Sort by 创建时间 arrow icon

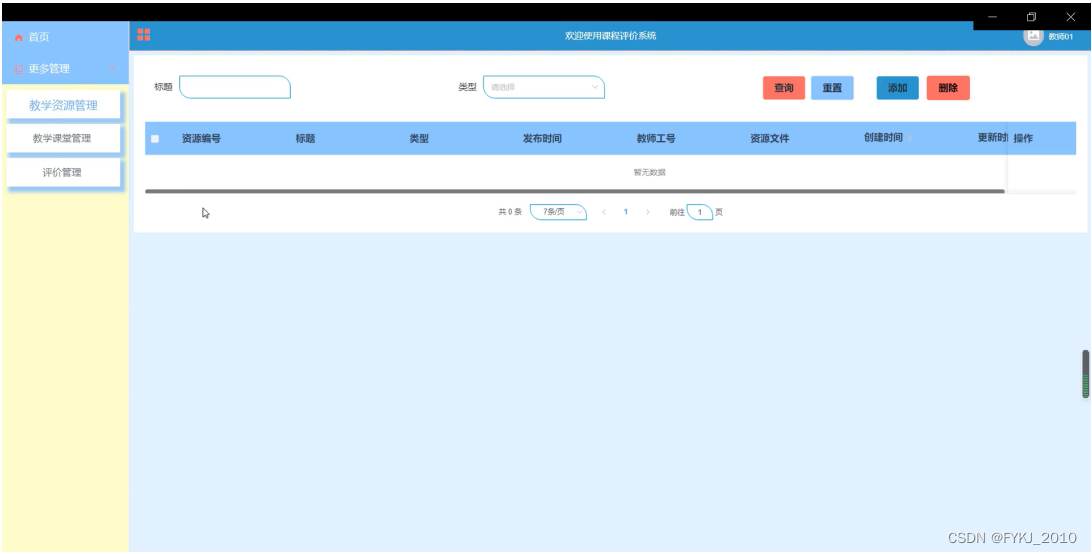pyautogui.click(x=910, y=138)
